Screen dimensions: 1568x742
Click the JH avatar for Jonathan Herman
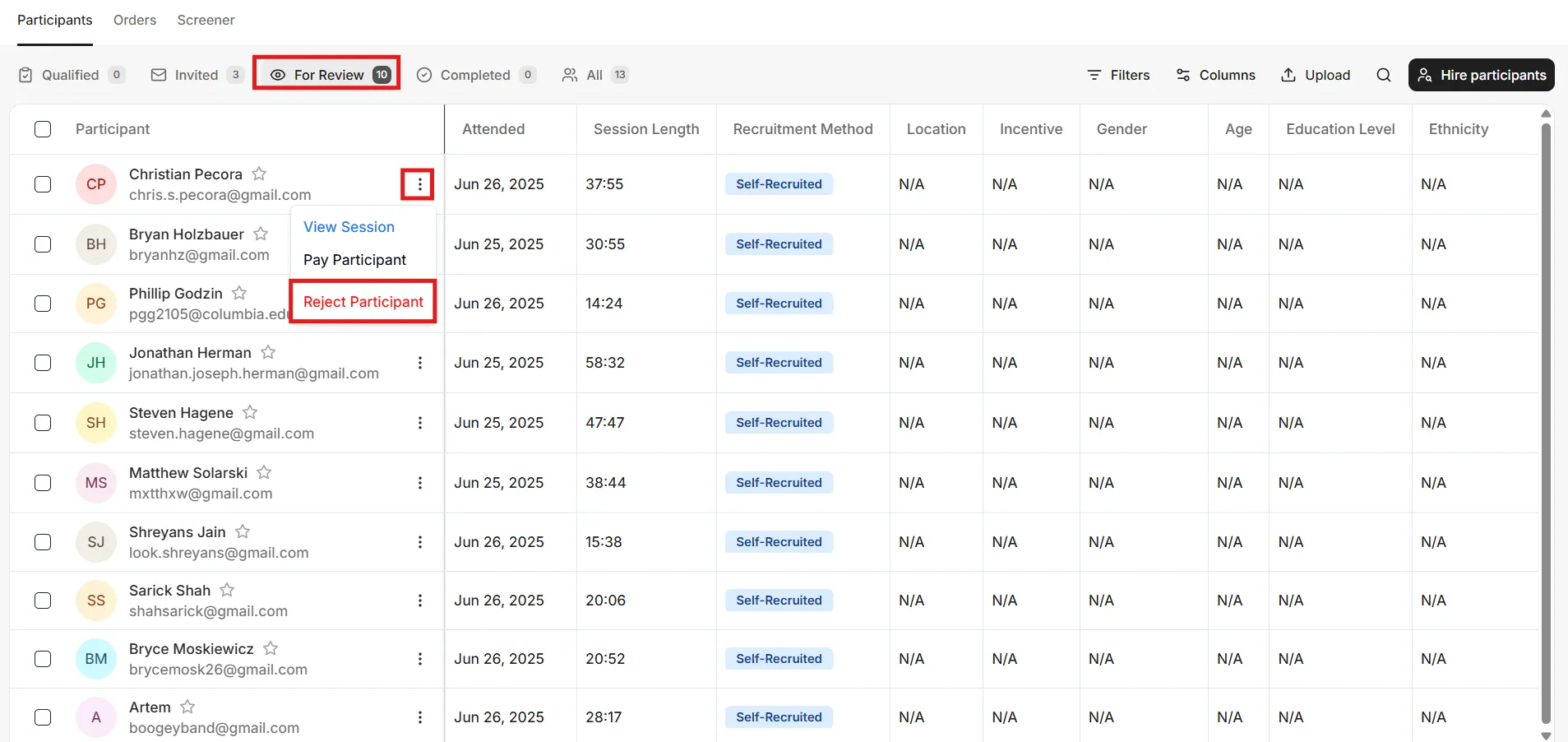tap(96, 363)
